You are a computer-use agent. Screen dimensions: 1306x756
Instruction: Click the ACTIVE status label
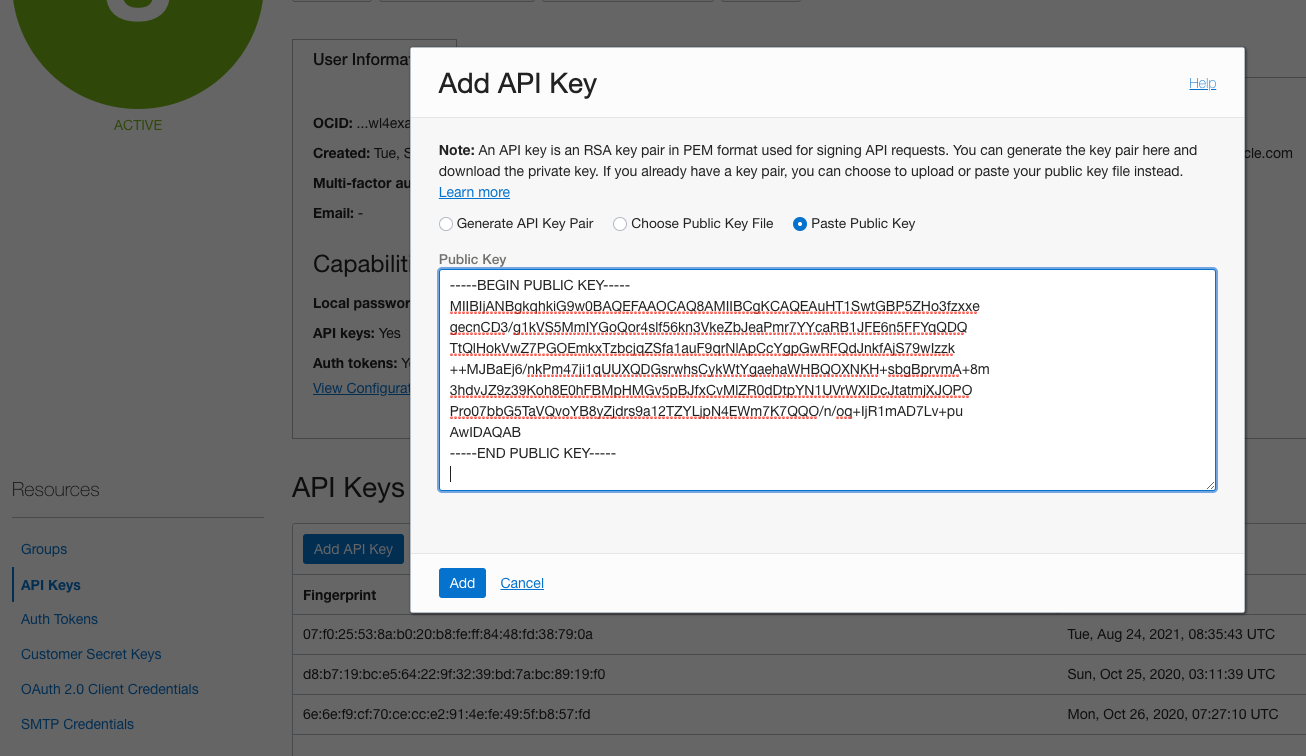[x=137, y=124]
